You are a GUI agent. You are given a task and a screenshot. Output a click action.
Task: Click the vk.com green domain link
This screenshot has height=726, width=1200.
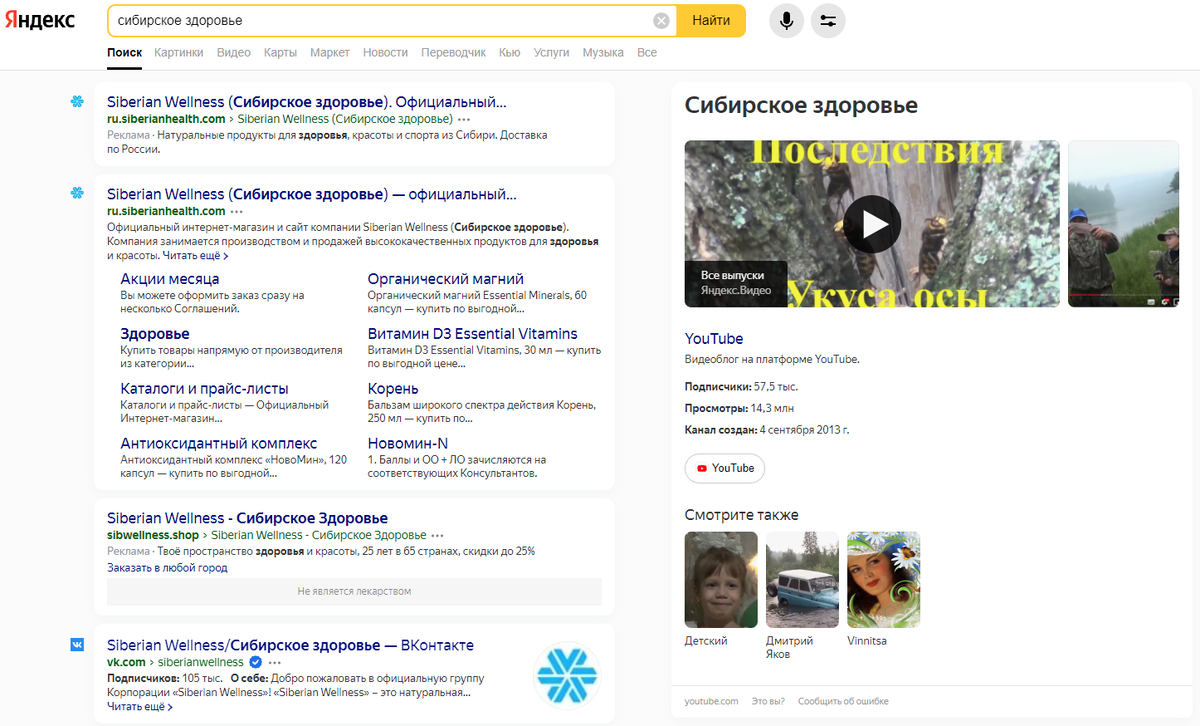126,662
